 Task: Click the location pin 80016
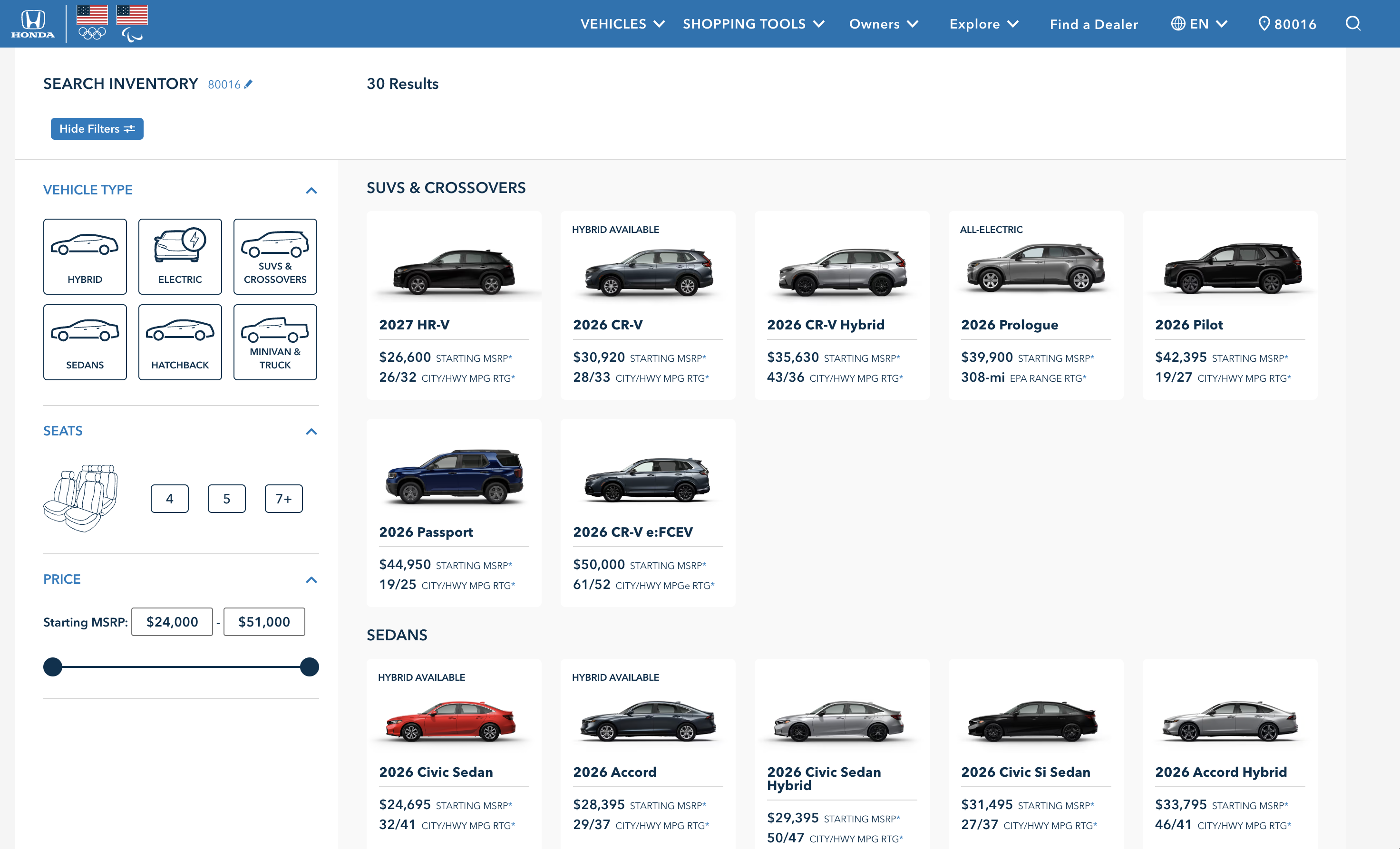pyautogui.click(x=1287, y=24)
